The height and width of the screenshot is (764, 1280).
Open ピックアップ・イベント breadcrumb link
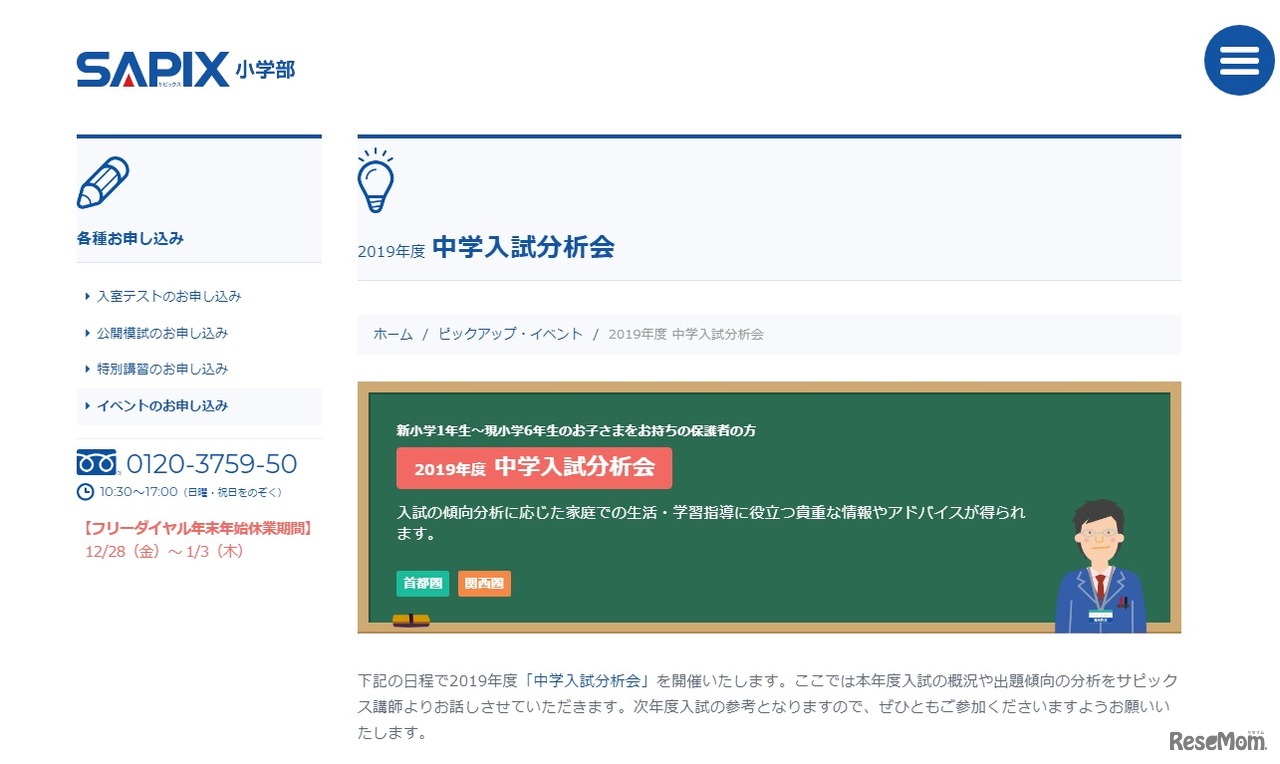click(510, 335)
